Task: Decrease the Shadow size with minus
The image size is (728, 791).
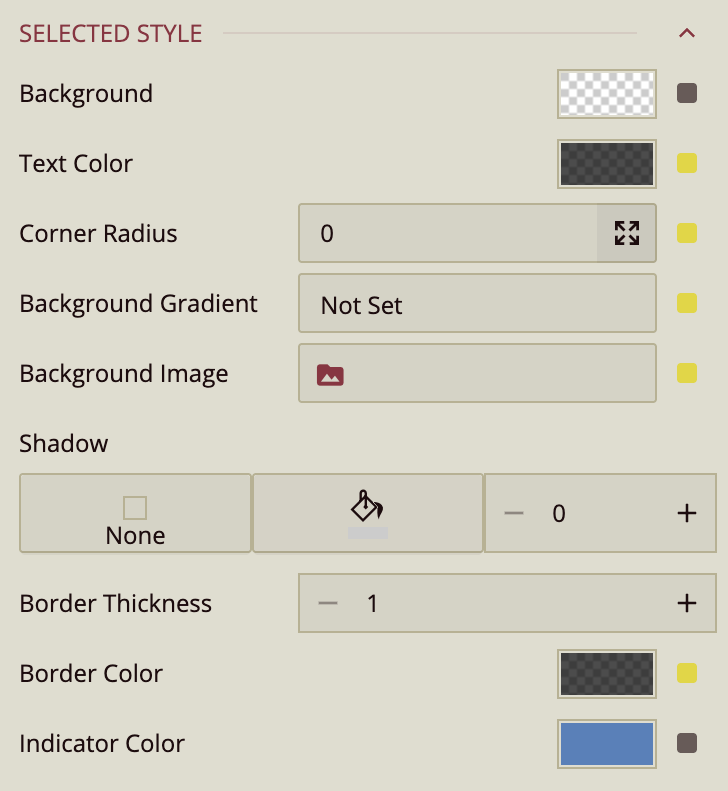Action: pos(514,514)
